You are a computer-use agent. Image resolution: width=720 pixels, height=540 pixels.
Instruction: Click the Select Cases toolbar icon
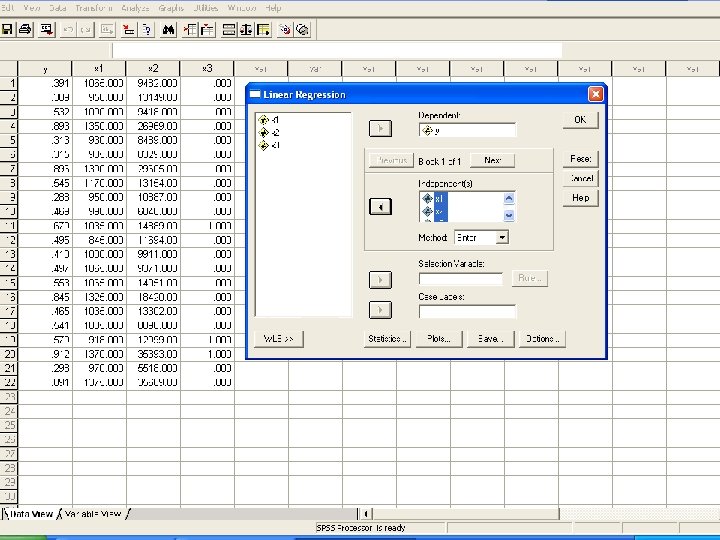tap(264, 30)
